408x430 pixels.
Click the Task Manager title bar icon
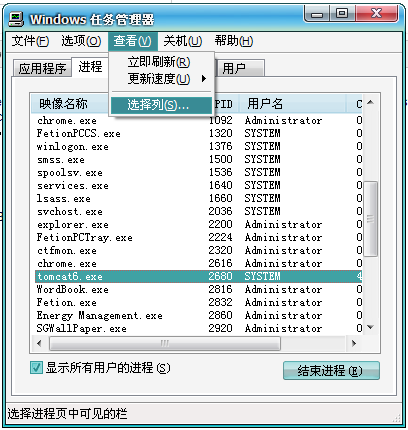pos(16,19)
